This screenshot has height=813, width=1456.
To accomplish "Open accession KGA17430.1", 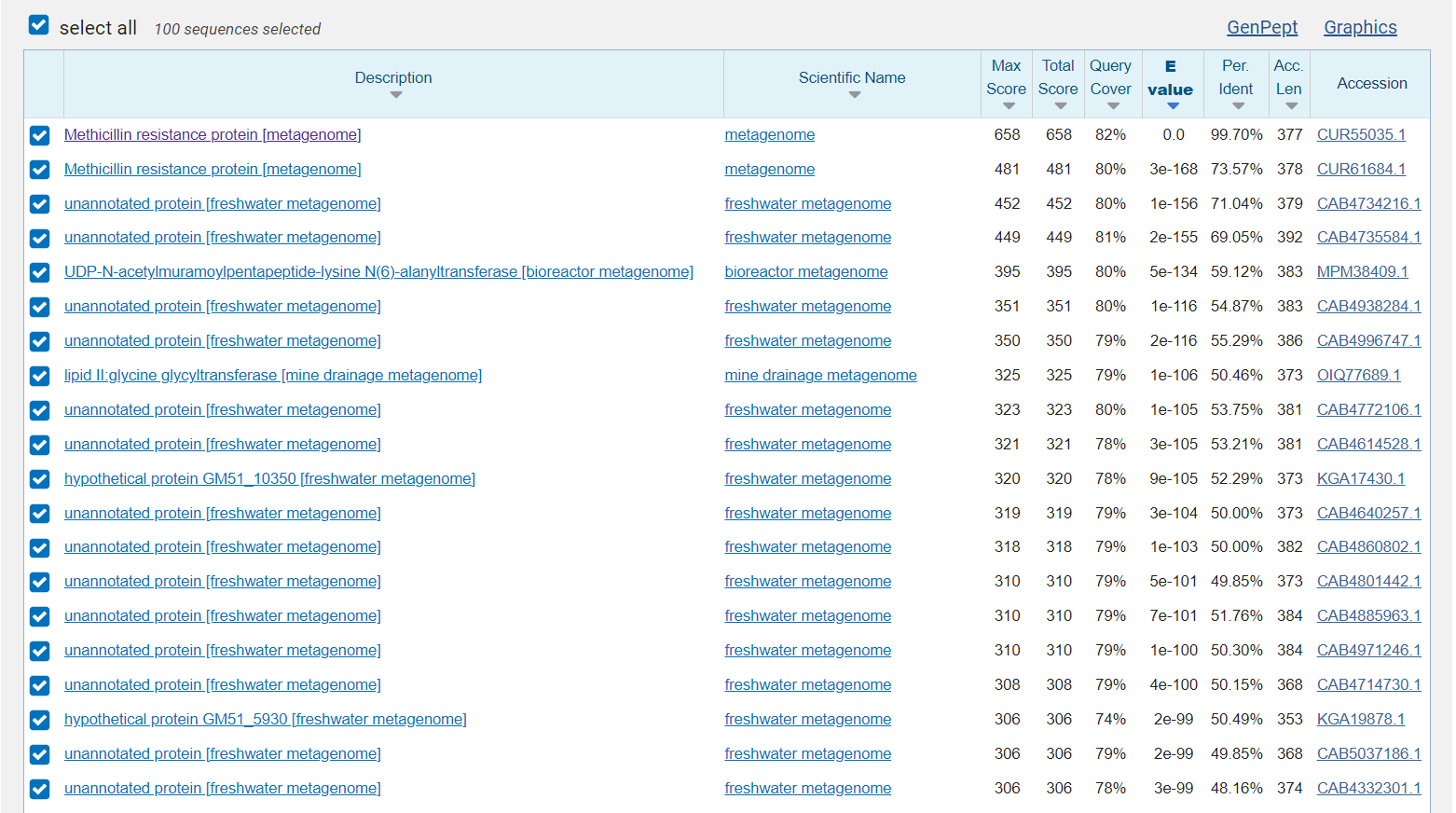I will coord(1361,478).
